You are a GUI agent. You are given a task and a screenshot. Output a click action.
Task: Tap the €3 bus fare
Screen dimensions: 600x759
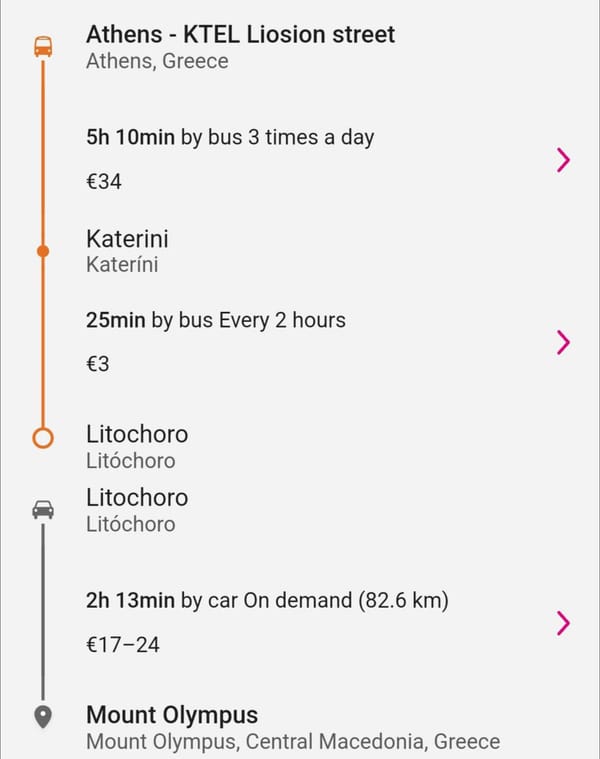coord(98,364)
